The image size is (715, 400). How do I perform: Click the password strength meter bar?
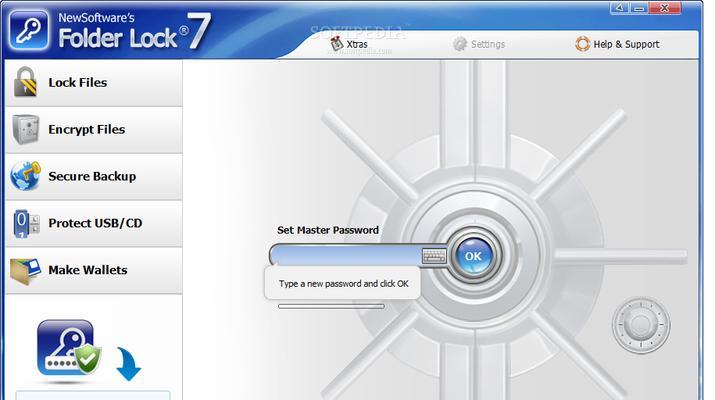click(x=332, y=306)
